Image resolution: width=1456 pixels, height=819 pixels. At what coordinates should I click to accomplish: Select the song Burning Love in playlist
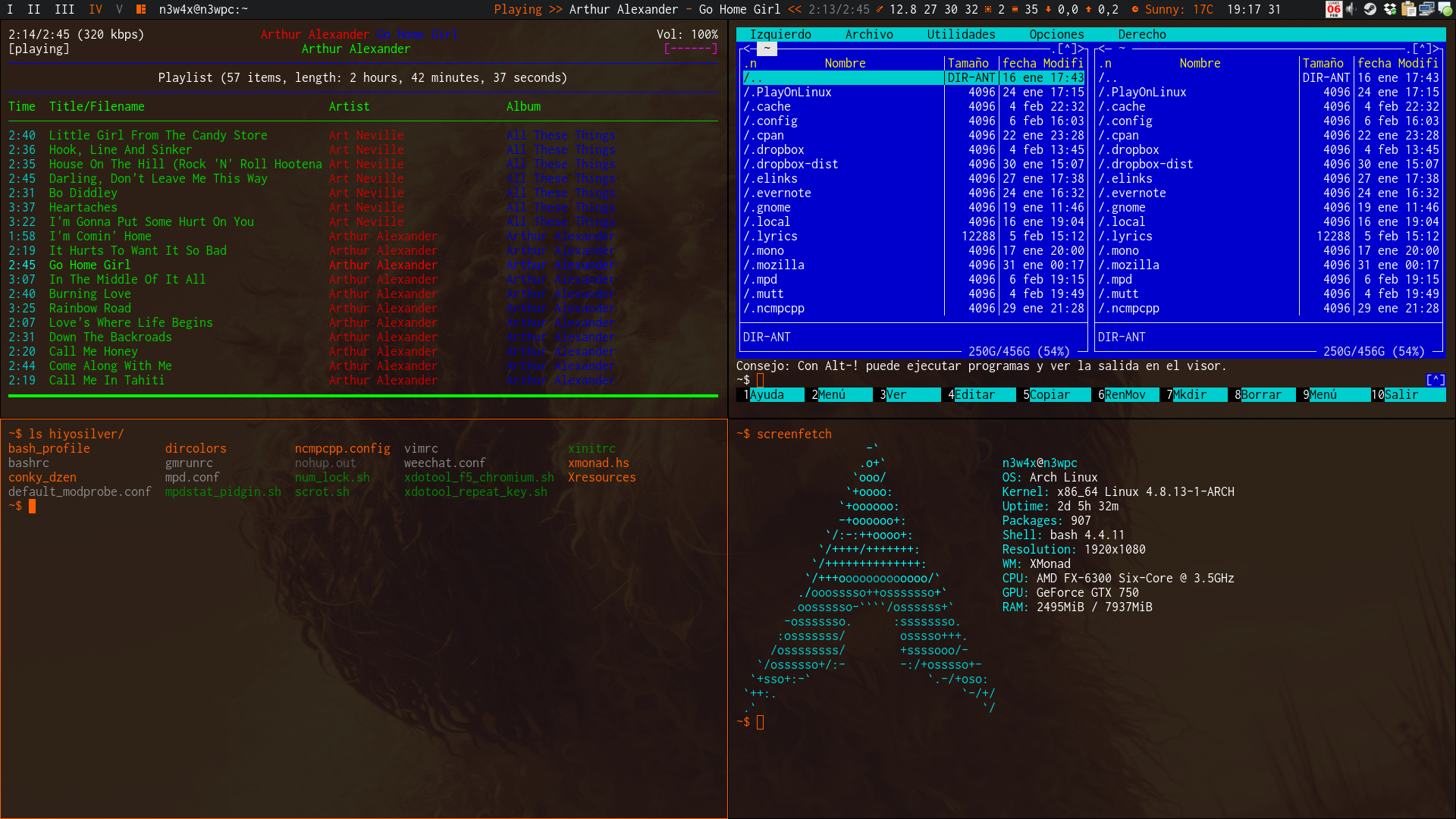pyautogui.click(x=89, y=293)
